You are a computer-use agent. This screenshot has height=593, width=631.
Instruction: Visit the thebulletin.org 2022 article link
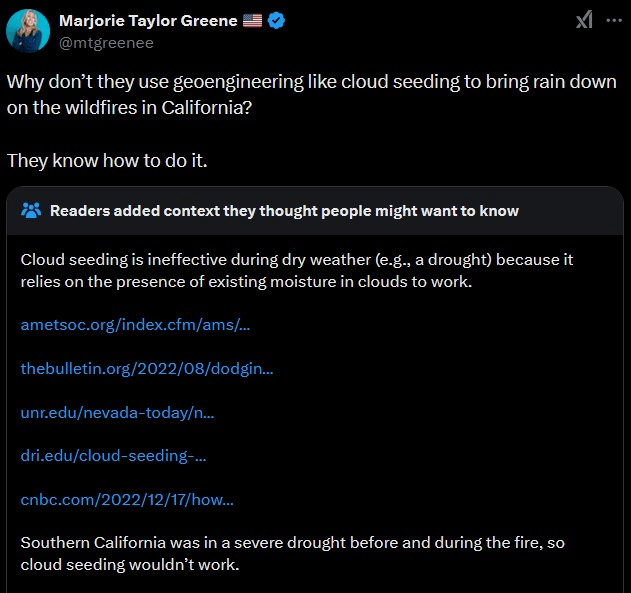pos(146,368)
